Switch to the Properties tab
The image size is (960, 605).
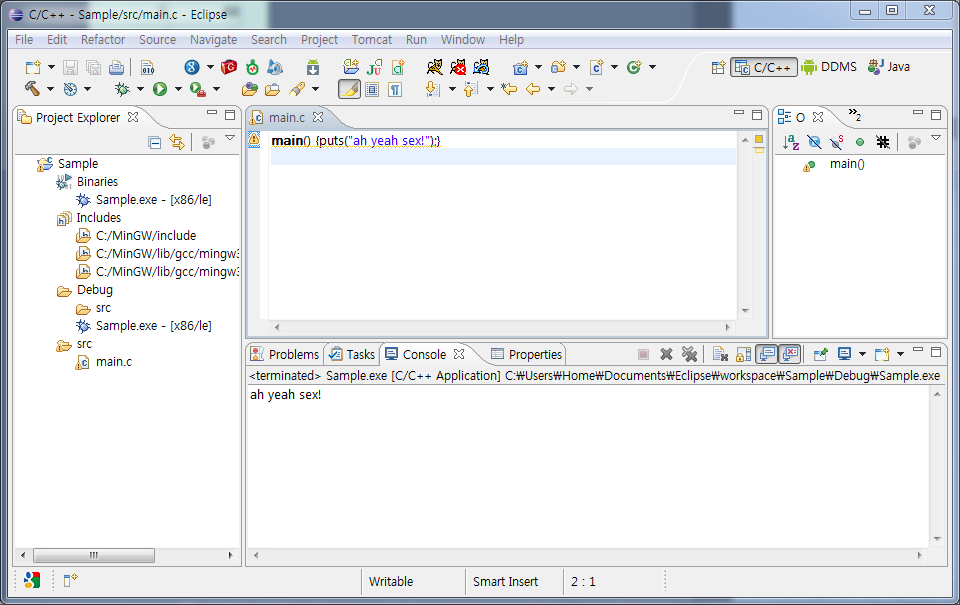click(x=527, y=355)
